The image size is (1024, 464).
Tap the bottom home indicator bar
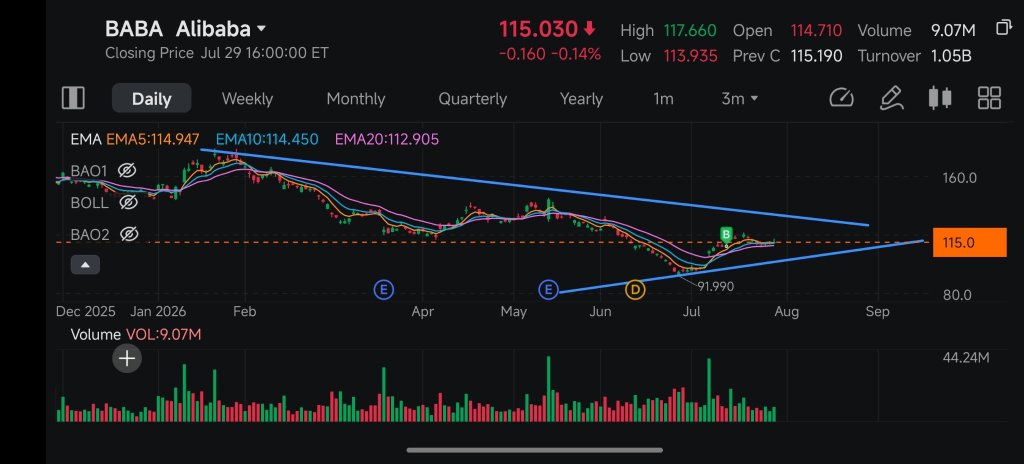534,450
